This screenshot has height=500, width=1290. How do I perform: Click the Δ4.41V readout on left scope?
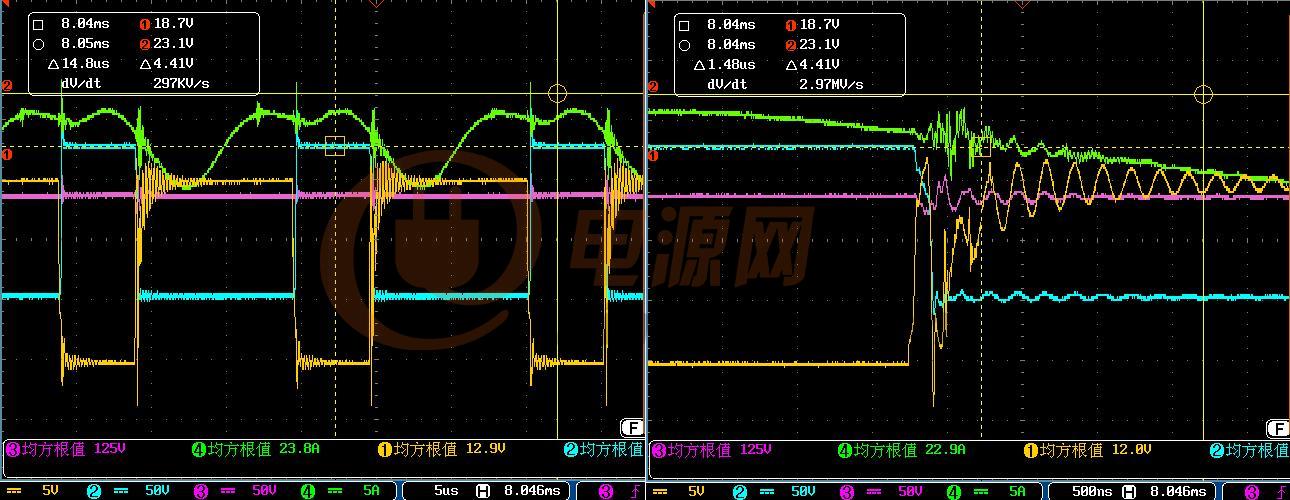[166, 63]
